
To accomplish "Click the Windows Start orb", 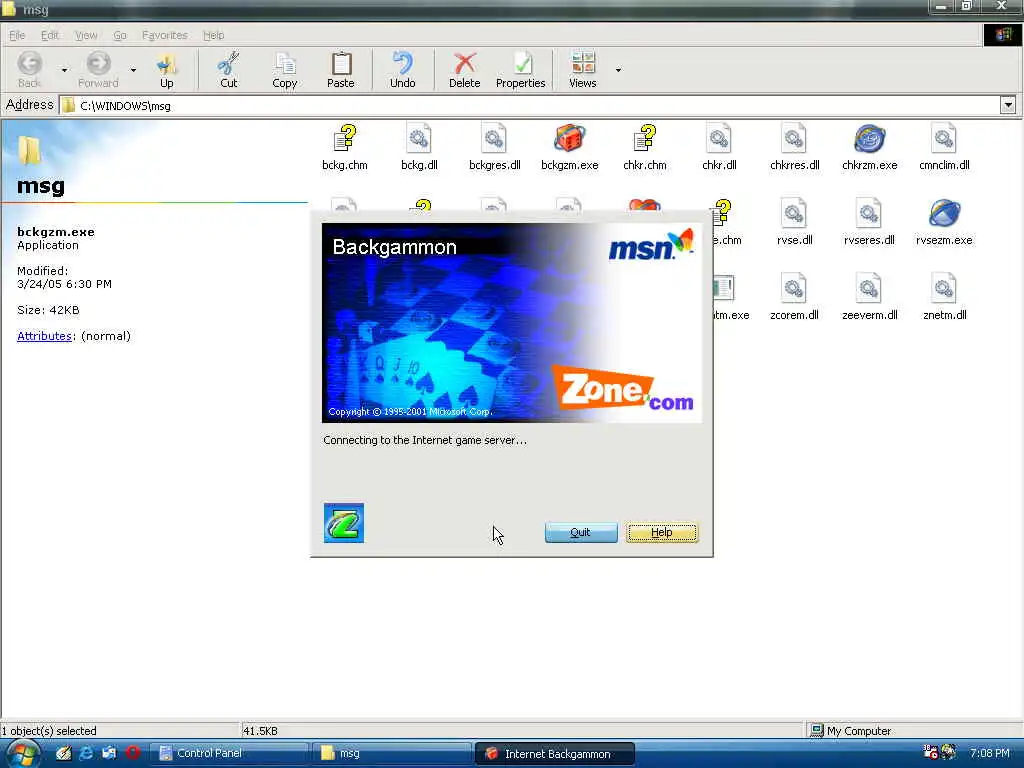I will pos(24,754).
